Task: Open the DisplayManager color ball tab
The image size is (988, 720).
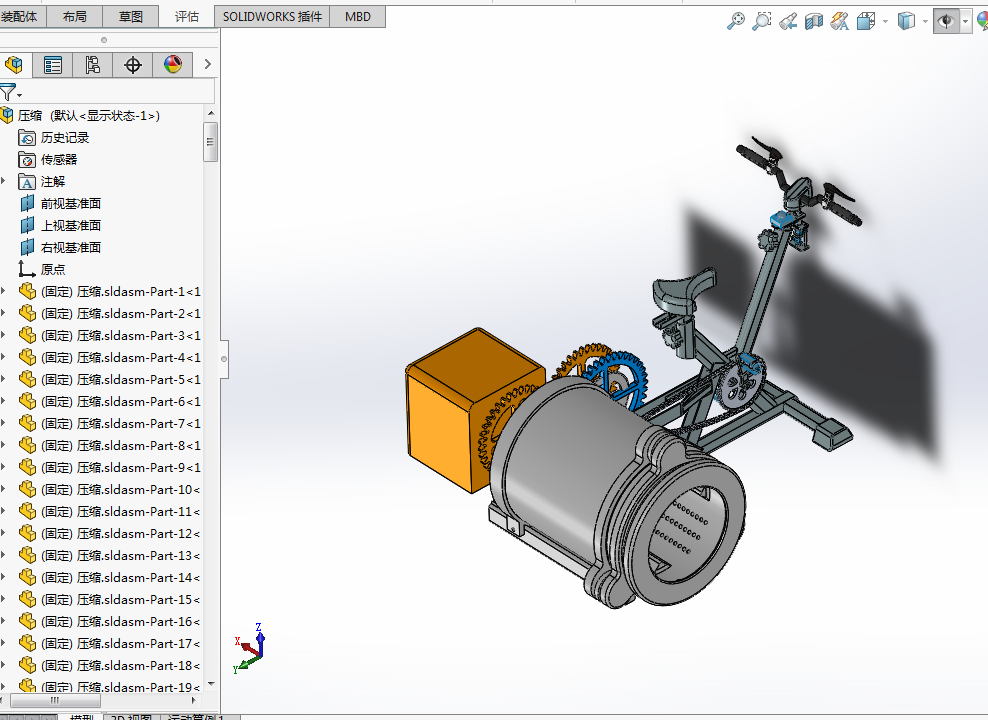Action: coord(173,65)
